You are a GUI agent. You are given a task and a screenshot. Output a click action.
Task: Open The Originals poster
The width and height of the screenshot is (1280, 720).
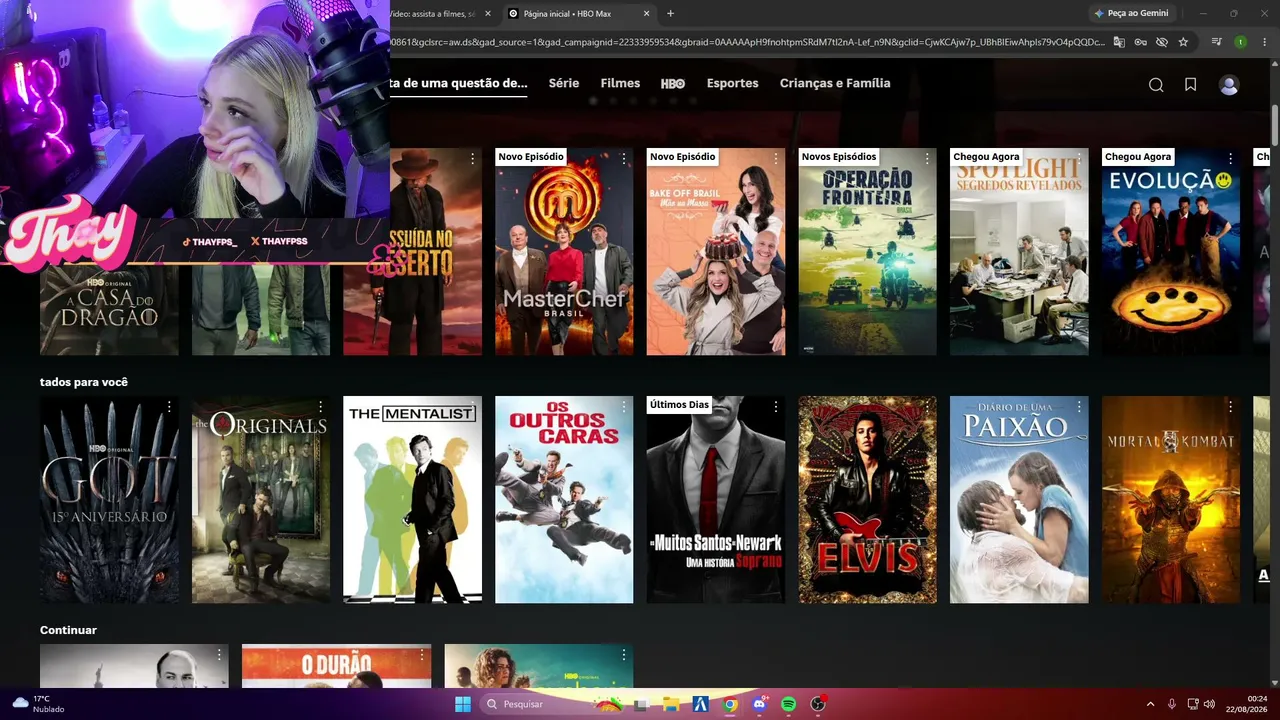pyautogui.click(x=261, y=500)
